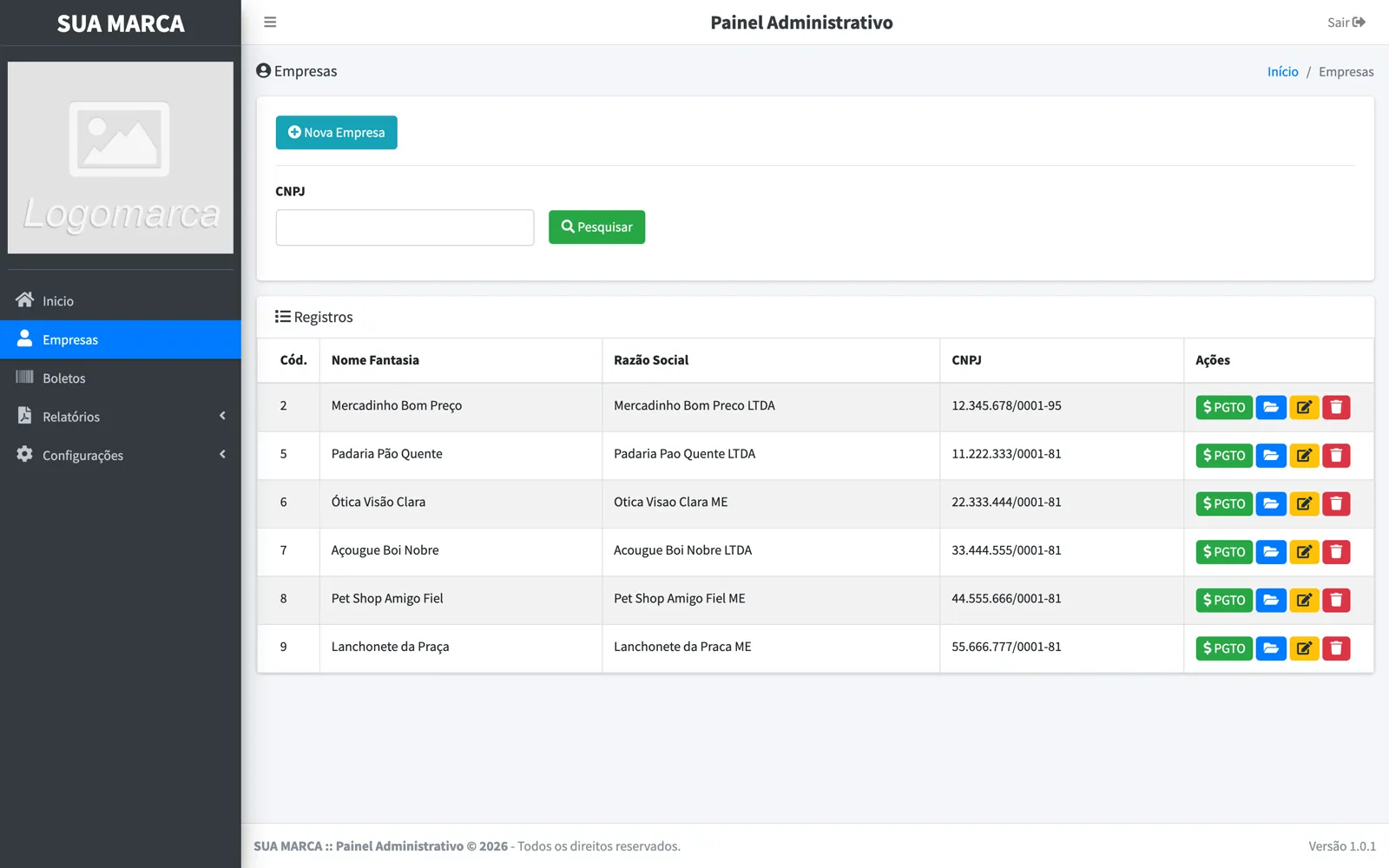Click PGTO for Padaria Pão Quente
Image resolution: width=1389 pixels, height=868 pixels.
coord(1224,456)
